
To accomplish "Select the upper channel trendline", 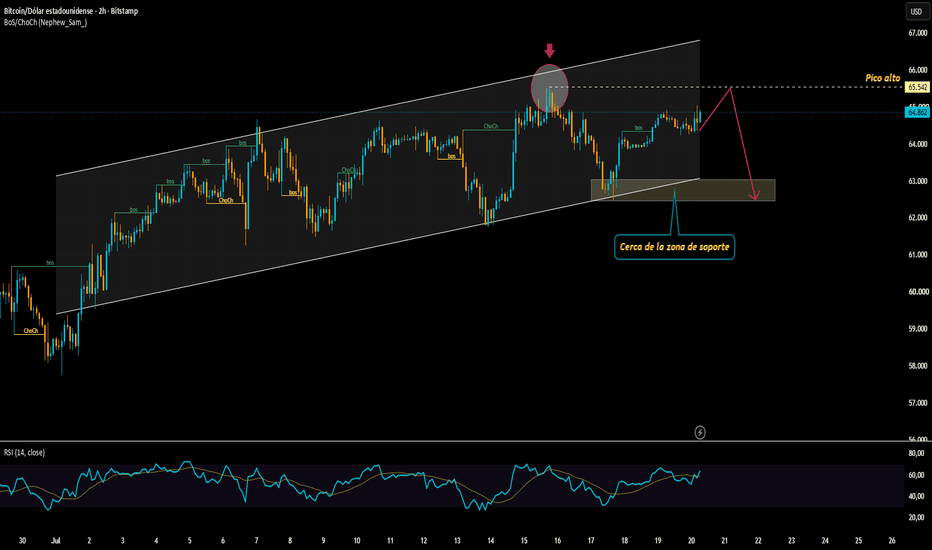I will click(378, 108).
